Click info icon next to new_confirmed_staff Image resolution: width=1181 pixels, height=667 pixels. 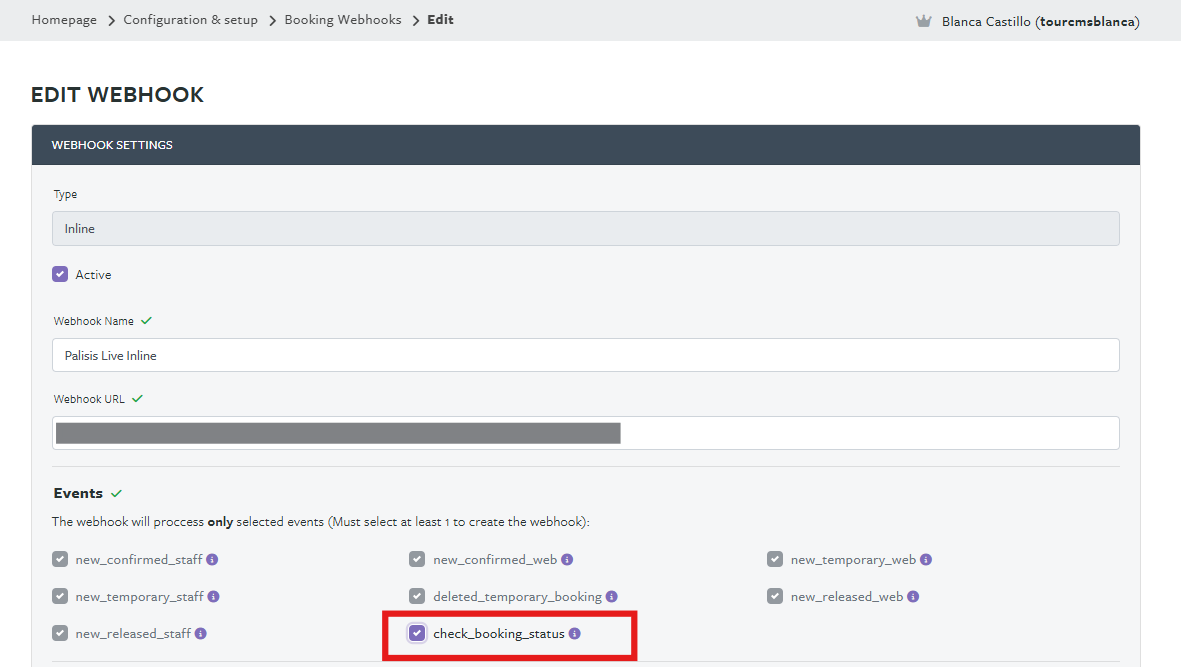pyautogui.click(x=213, y=560)
